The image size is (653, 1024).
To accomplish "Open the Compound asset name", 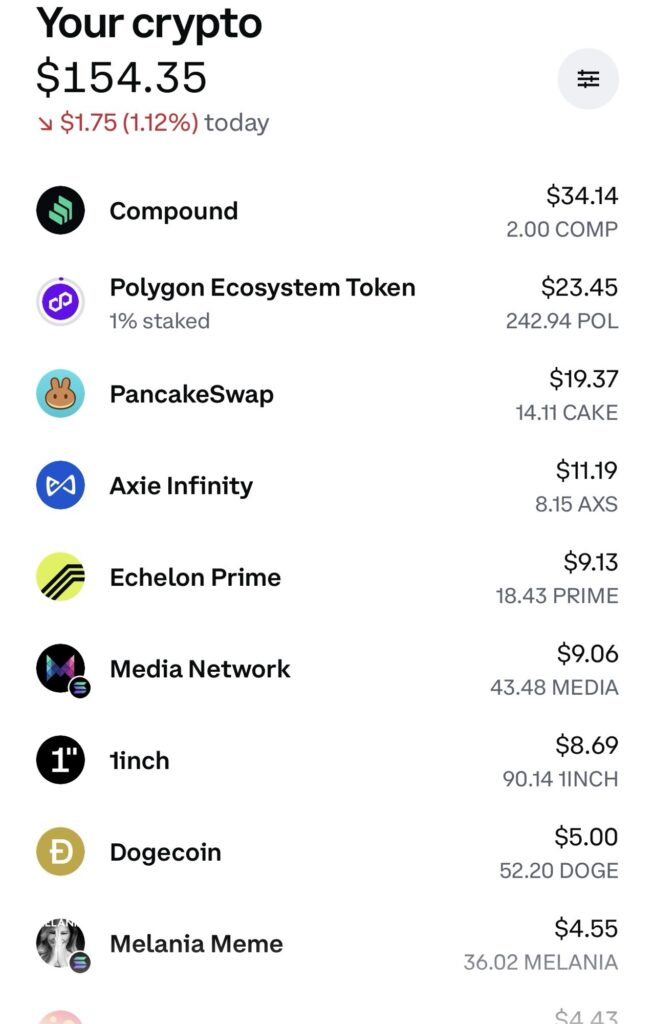I will (x=174, y=211).
